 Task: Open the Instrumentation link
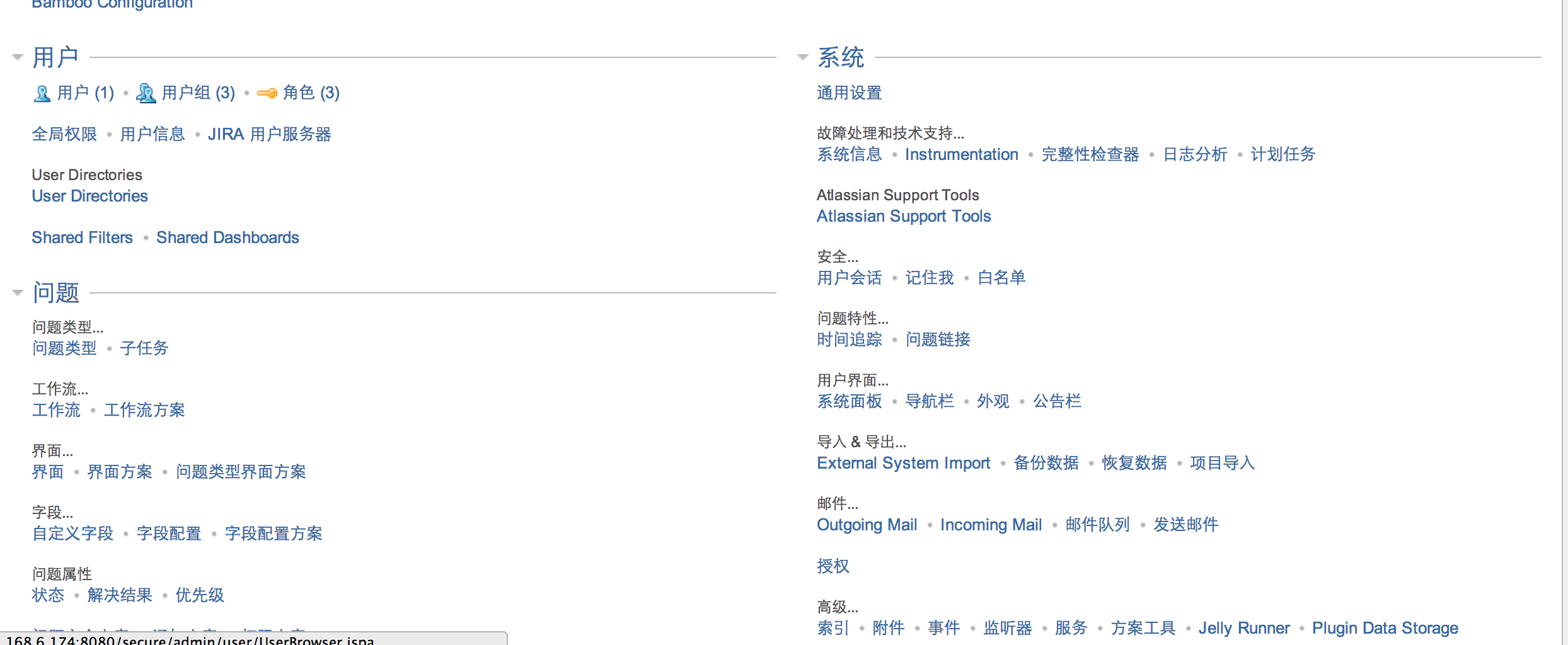click(x=961, y=154)
